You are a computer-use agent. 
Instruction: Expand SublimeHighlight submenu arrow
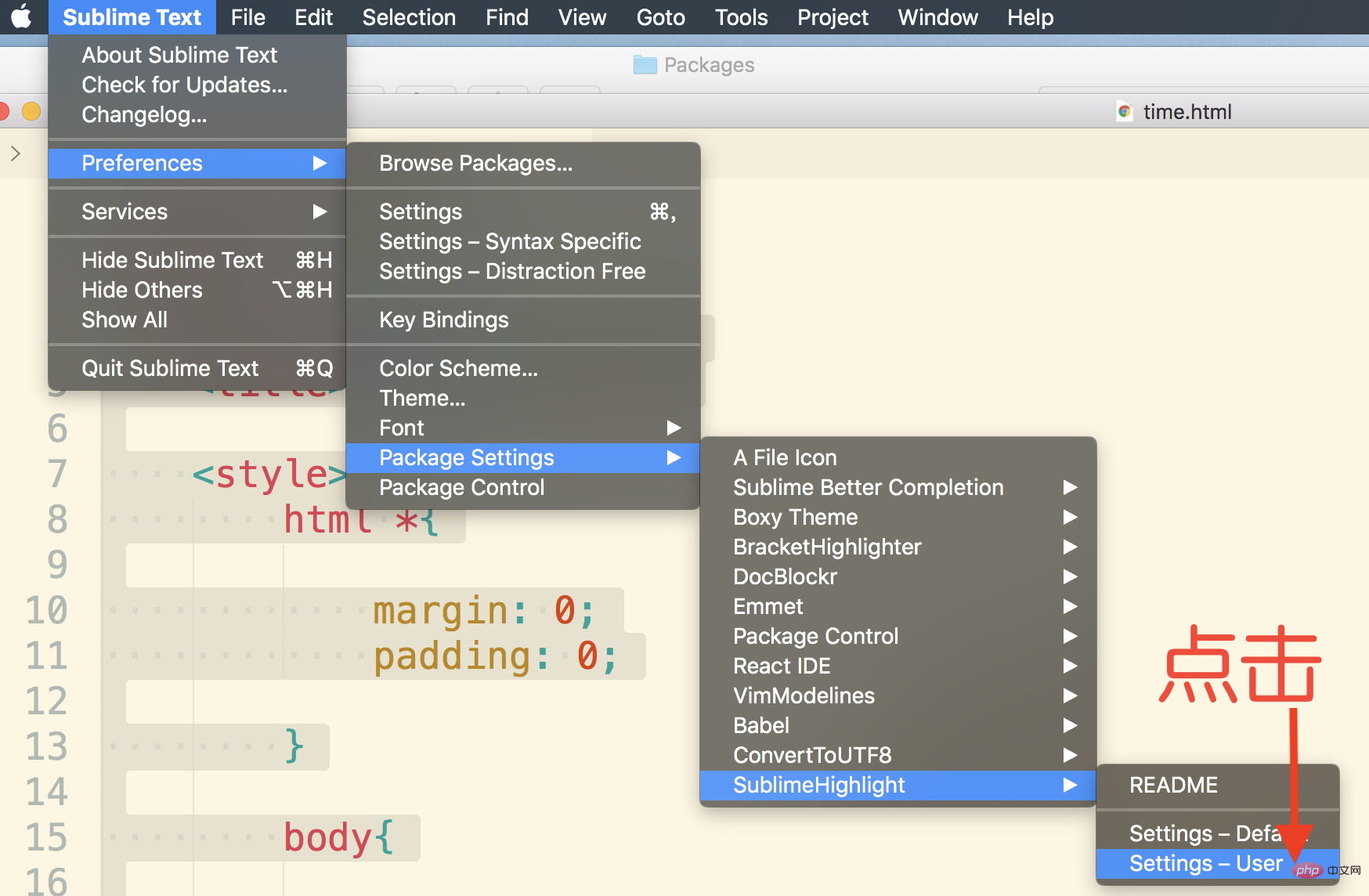[x=1071, y=785]
